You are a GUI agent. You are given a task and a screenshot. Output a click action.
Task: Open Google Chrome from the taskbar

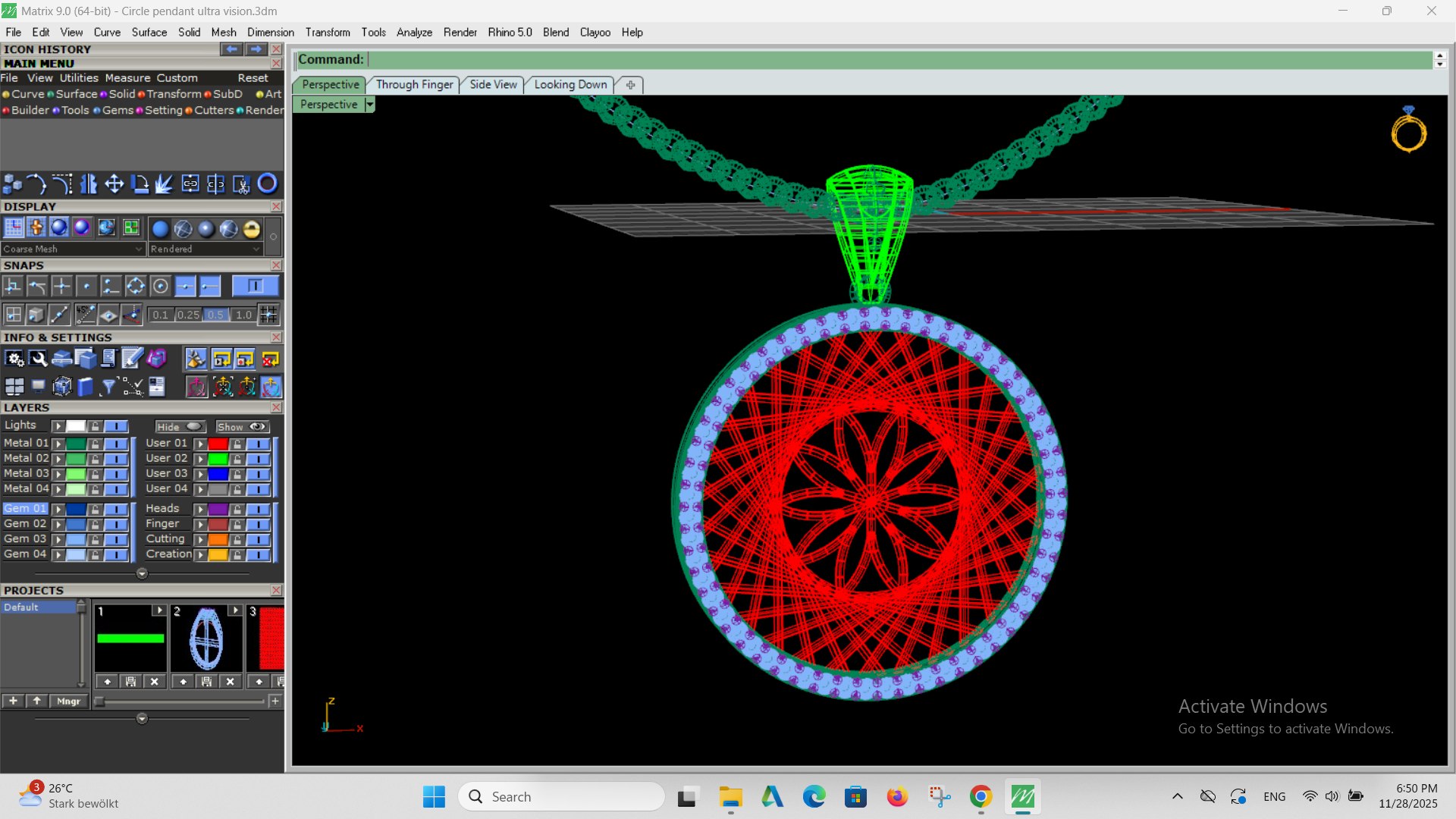point(981,797)
